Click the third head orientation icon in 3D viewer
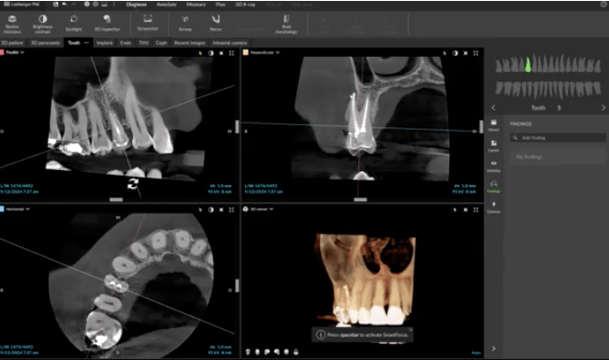Image resolution: width=609 pixels, height=360 pixels. coord(267,352)
